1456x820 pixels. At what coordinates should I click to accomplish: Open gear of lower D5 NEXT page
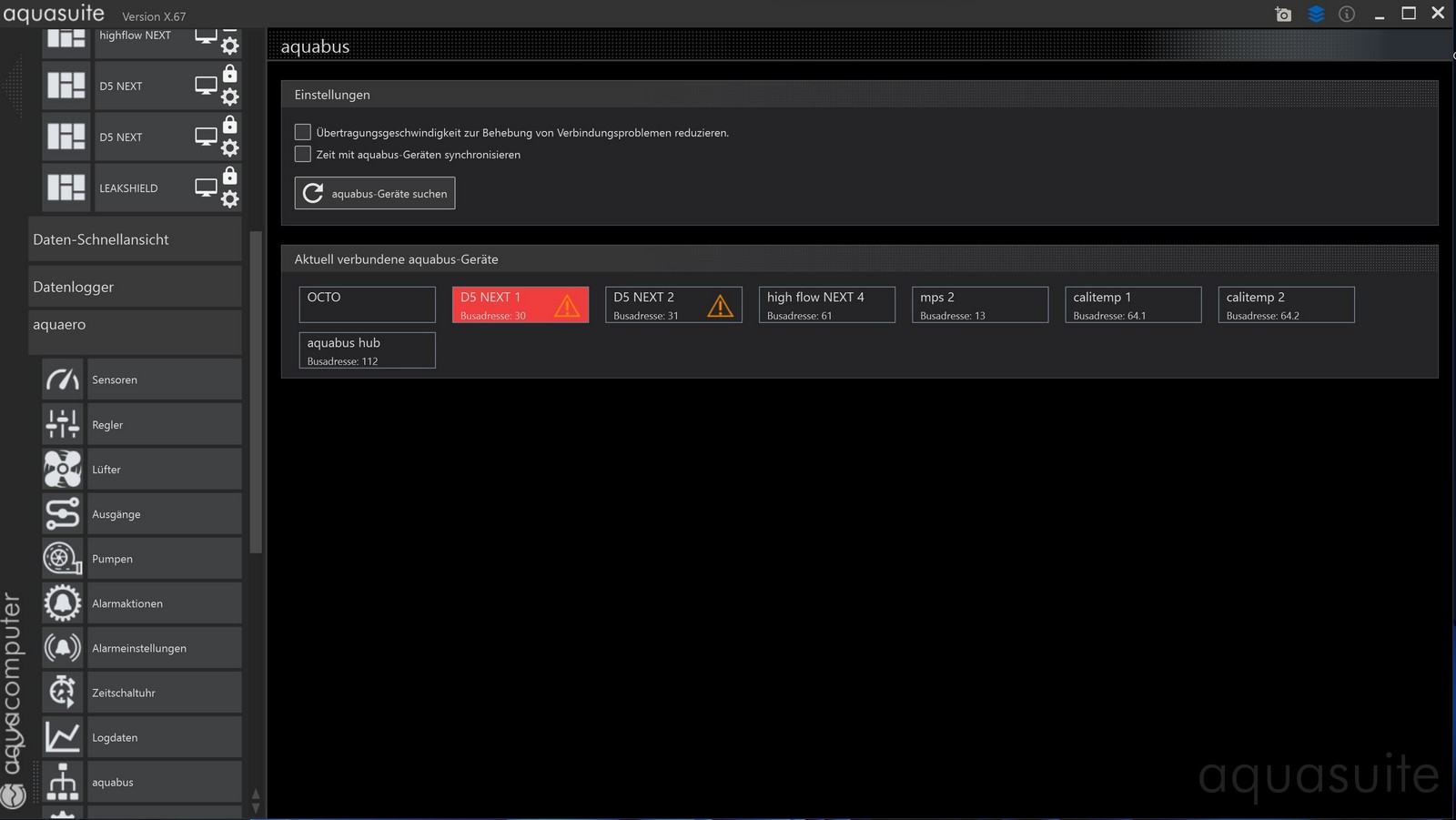230,147
